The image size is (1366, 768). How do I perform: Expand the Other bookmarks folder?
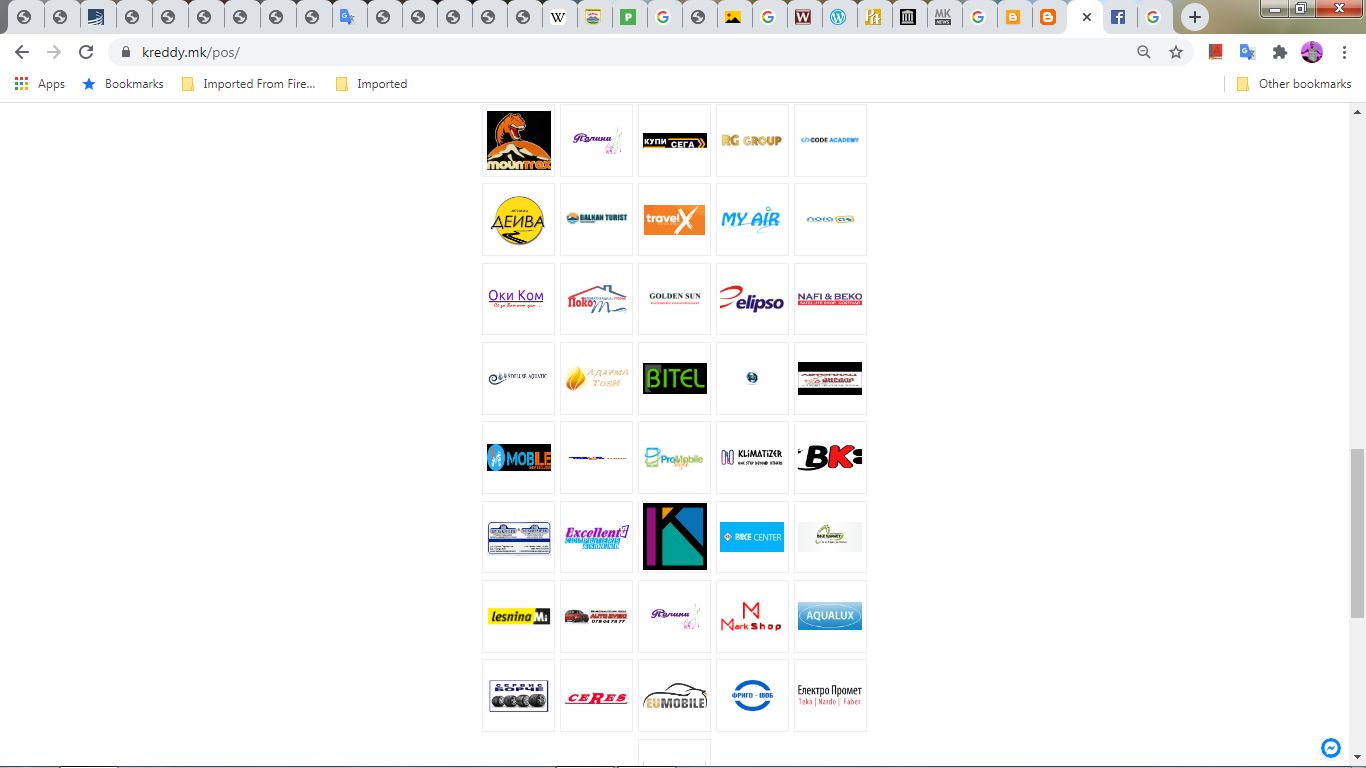click(1294, 84)
